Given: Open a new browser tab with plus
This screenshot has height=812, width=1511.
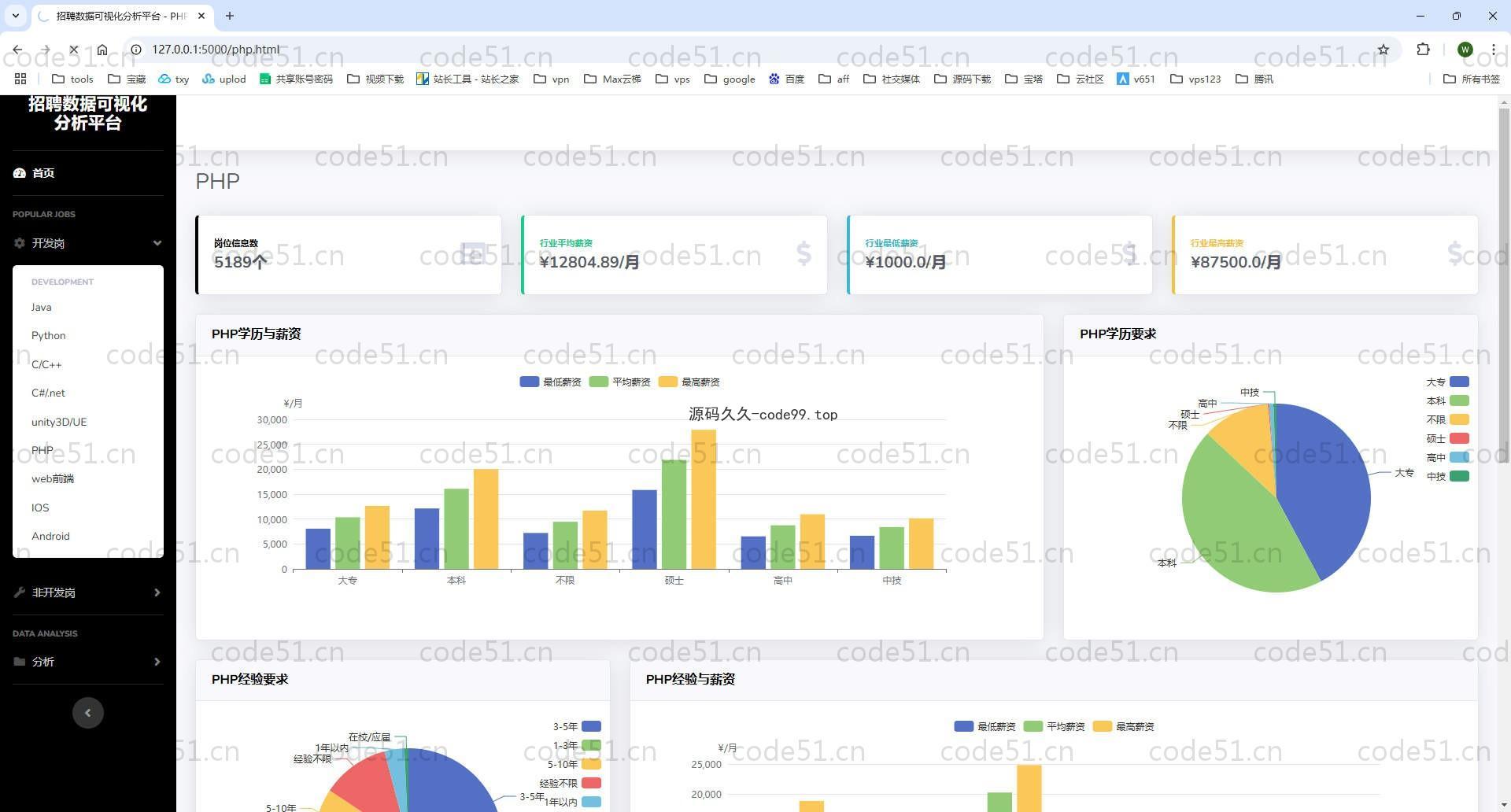Looking at the screenshot, I should 230,16.
